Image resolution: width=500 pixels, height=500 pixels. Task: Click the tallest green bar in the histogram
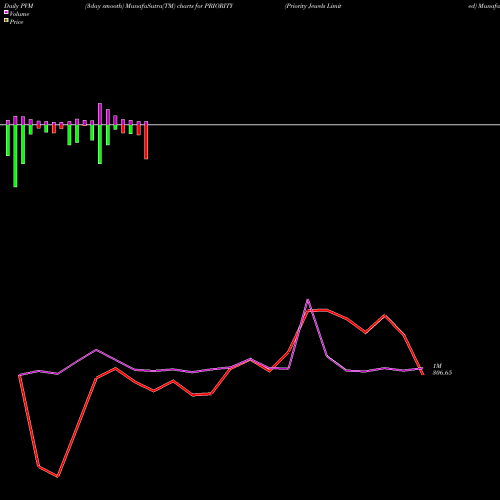pos(15,156)
